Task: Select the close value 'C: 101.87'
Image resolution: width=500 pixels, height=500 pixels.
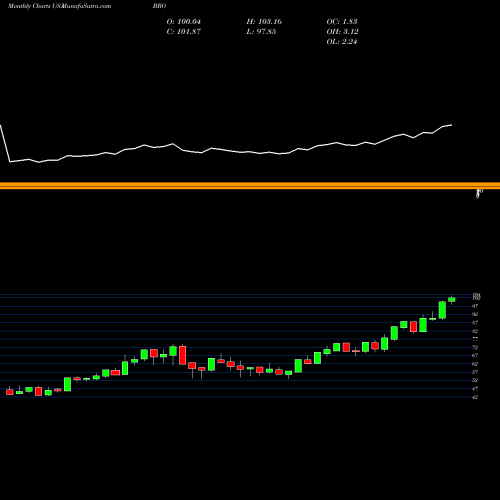Action: (184, 32)
